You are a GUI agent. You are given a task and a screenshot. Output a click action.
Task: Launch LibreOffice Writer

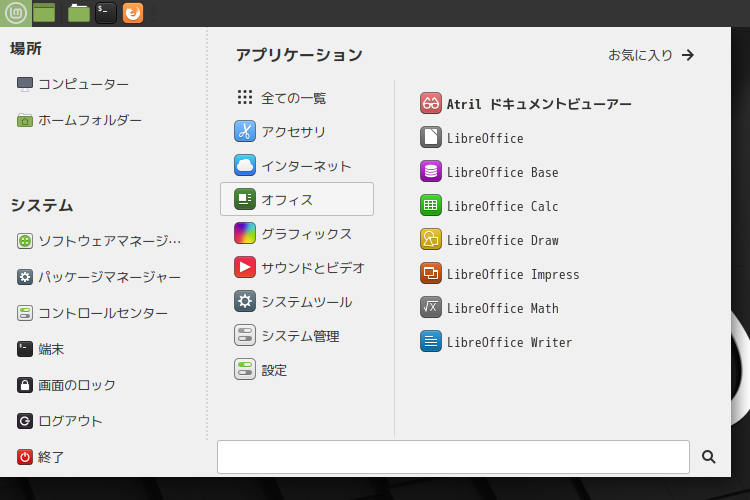[496, 342]
